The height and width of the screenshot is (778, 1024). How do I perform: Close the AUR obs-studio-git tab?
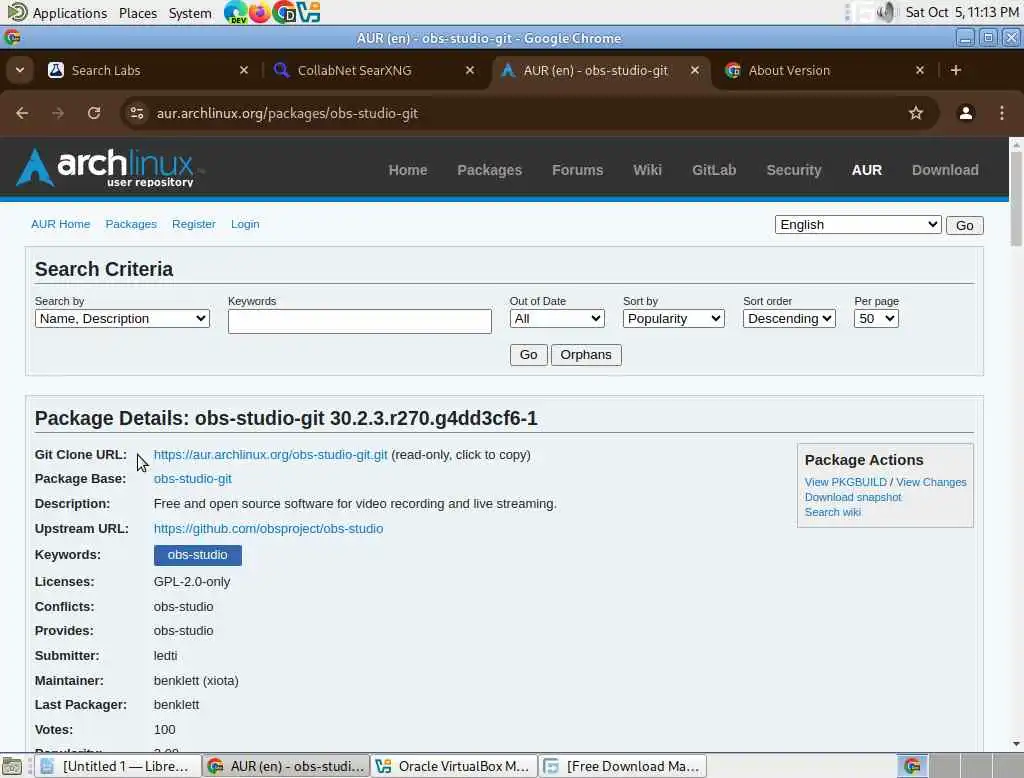695,70
